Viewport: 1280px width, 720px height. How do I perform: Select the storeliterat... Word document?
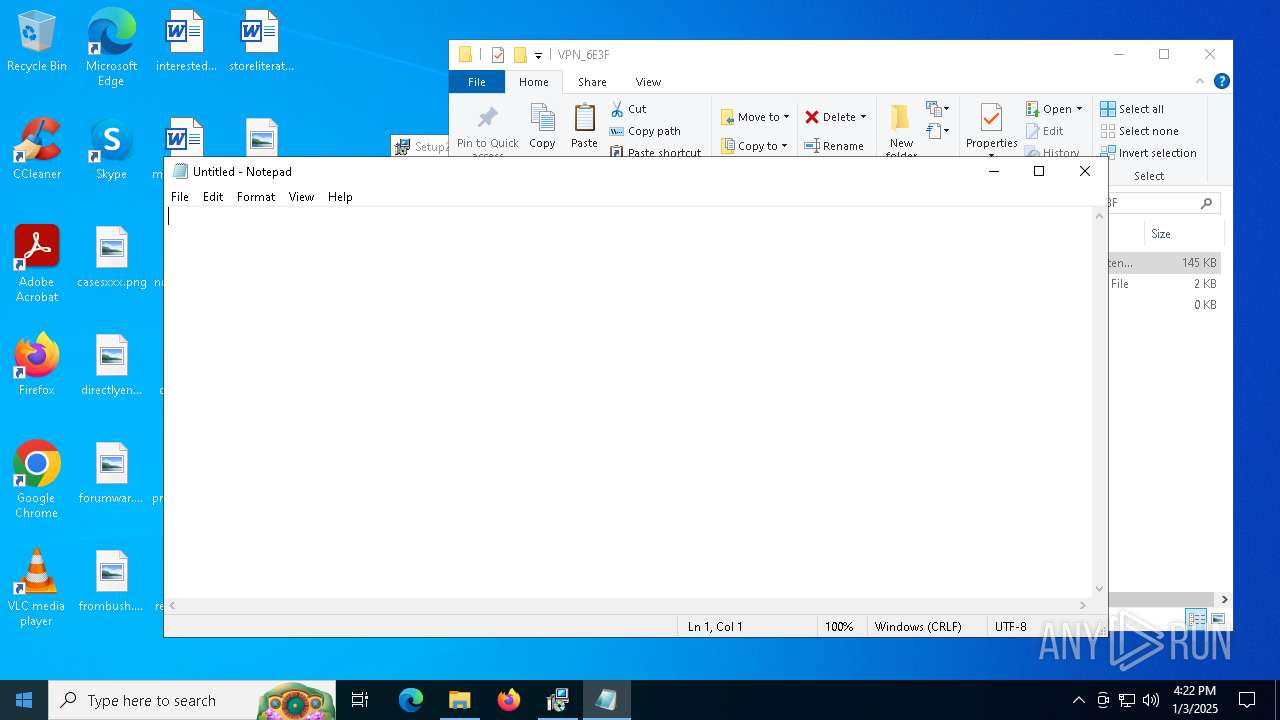(x=261, y=42)
